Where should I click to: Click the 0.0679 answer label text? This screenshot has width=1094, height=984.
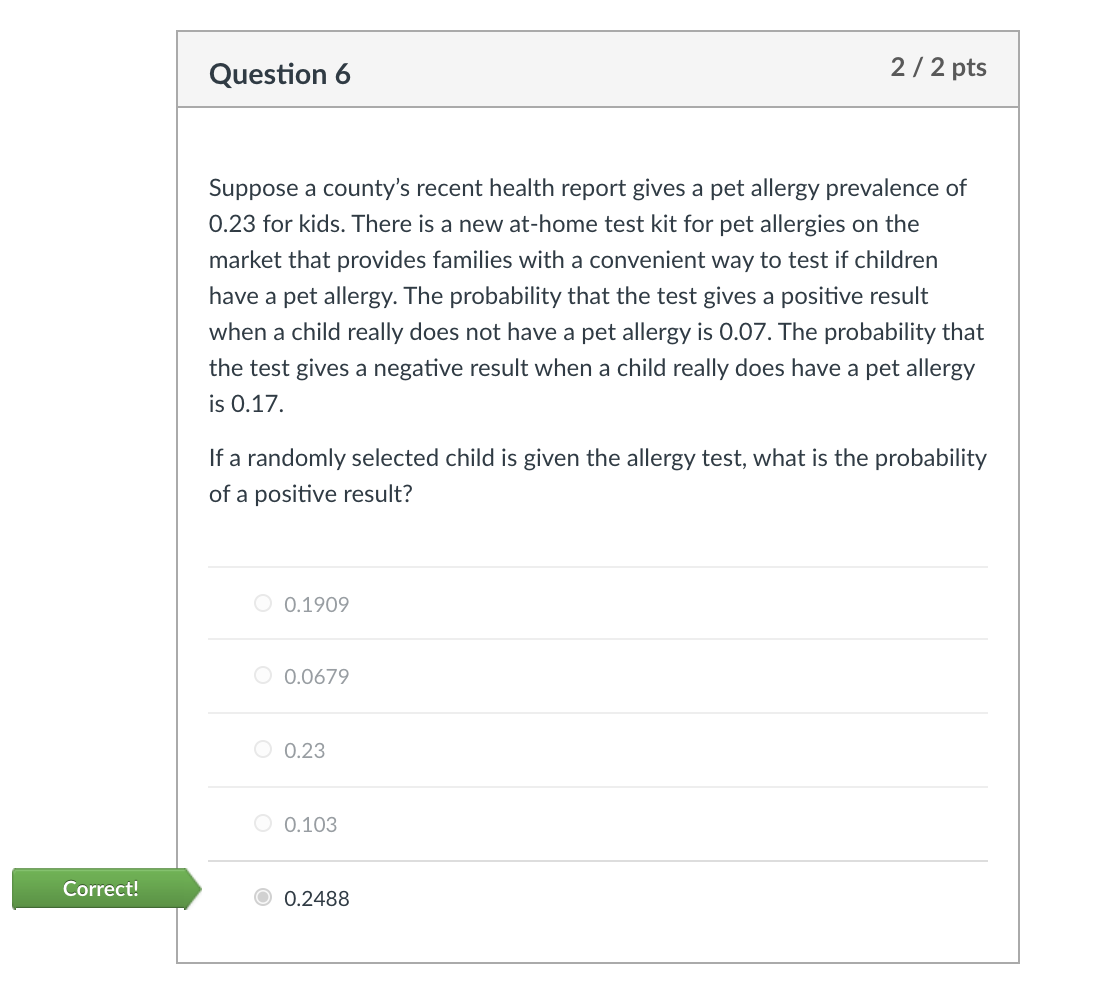tap(316, 676)
